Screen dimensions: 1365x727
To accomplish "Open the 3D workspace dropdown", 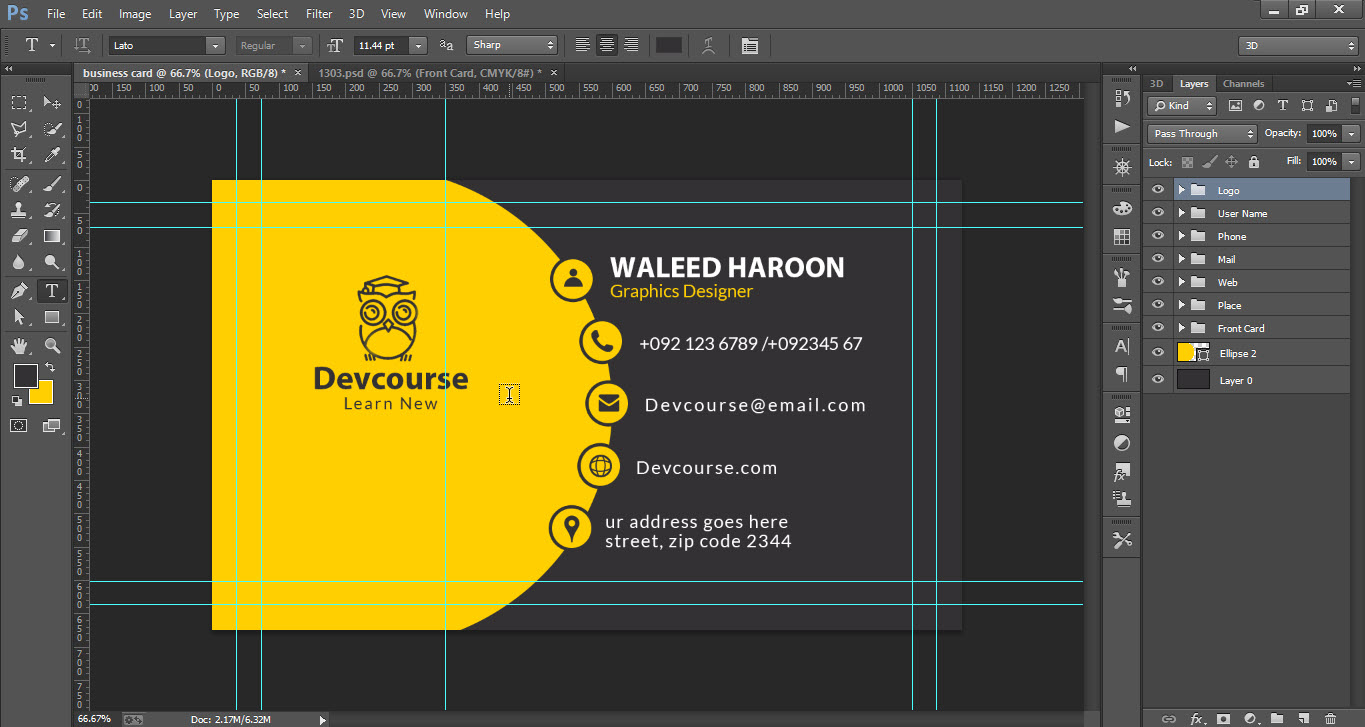I will coord(1298,46).
